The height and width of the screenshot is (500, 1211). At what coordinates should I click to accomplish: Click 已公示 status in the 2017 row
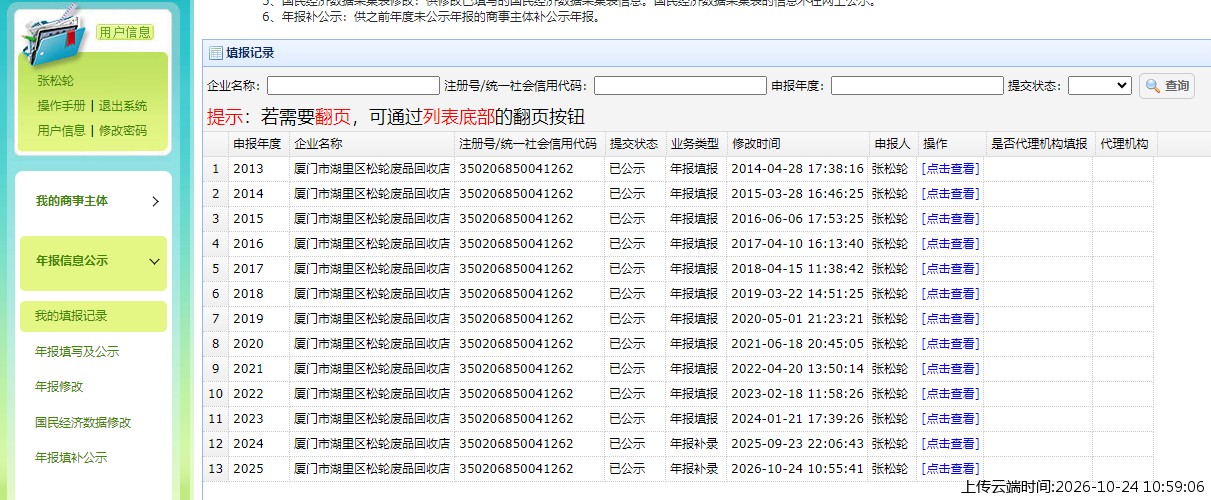628,269
